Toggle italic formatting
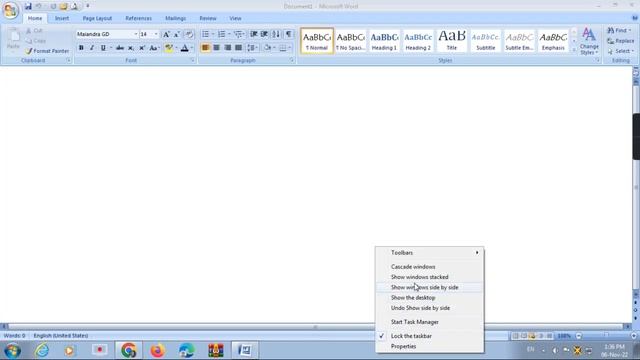This screenshot has width=640, height=360. coord(92,48)
